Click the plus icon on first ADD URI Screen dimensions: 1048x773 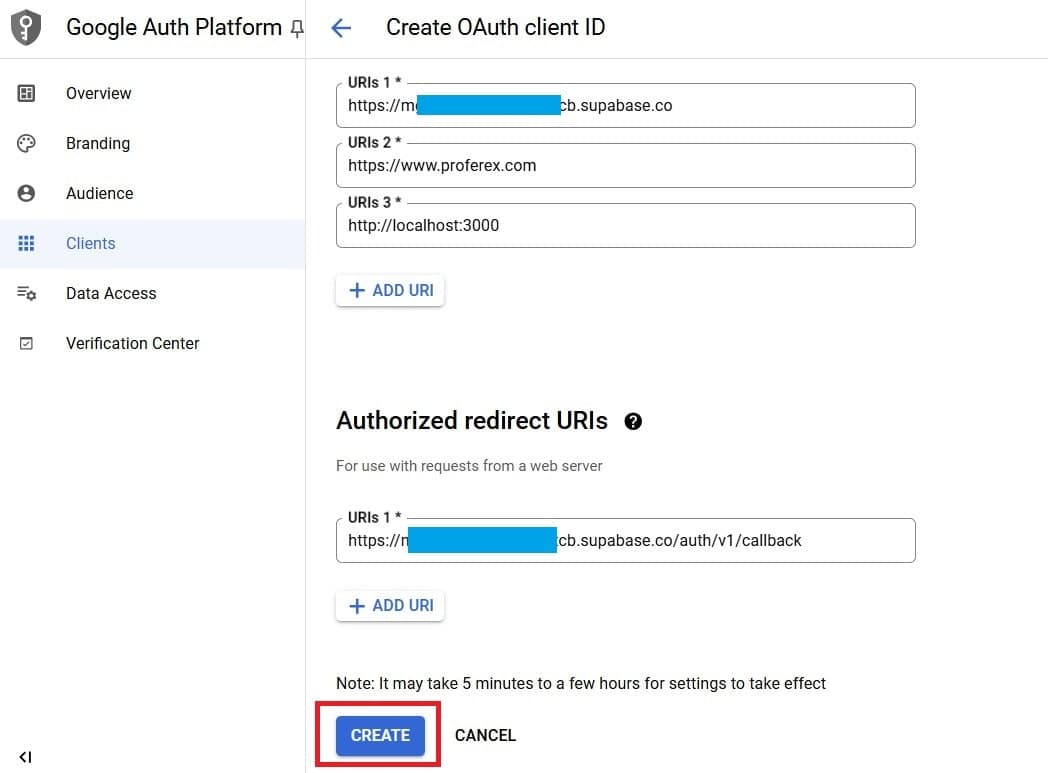[x=358, y=290]
